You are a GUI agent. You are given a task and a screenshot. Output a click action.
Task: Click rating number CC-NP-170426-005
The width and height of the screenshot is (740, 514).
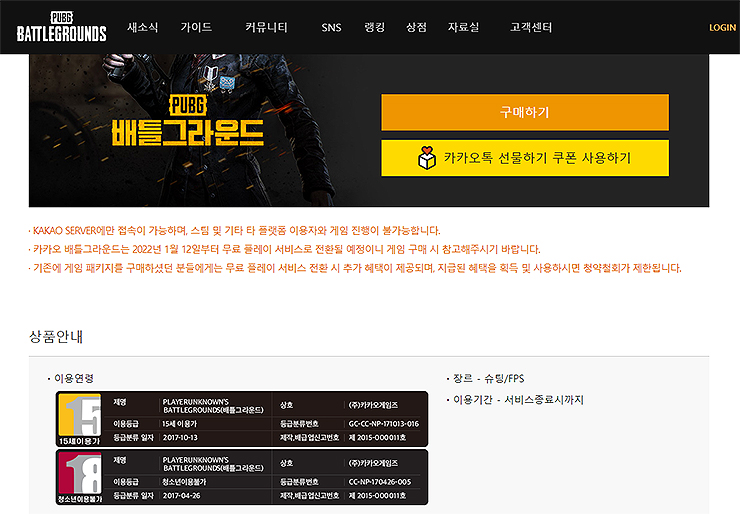[x=379, y=482]
